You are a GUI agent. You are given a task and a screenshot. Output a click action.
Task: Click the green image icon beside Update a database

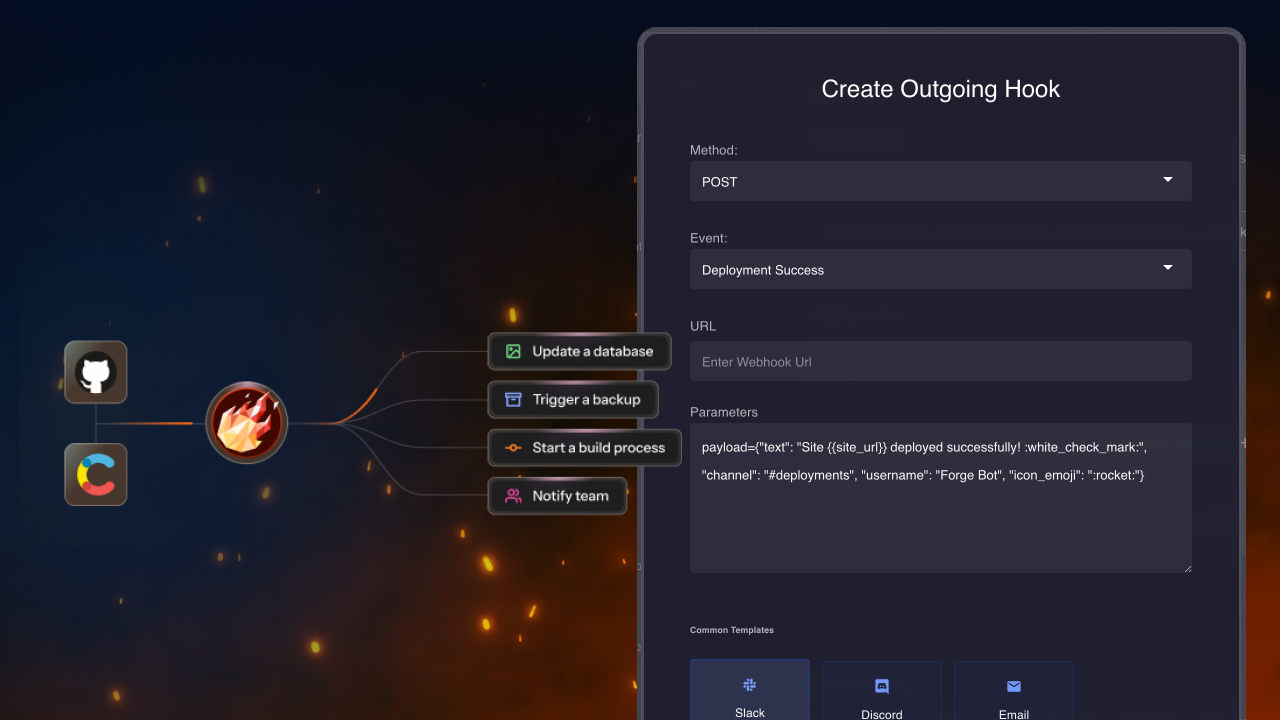(x=511, y=351)
